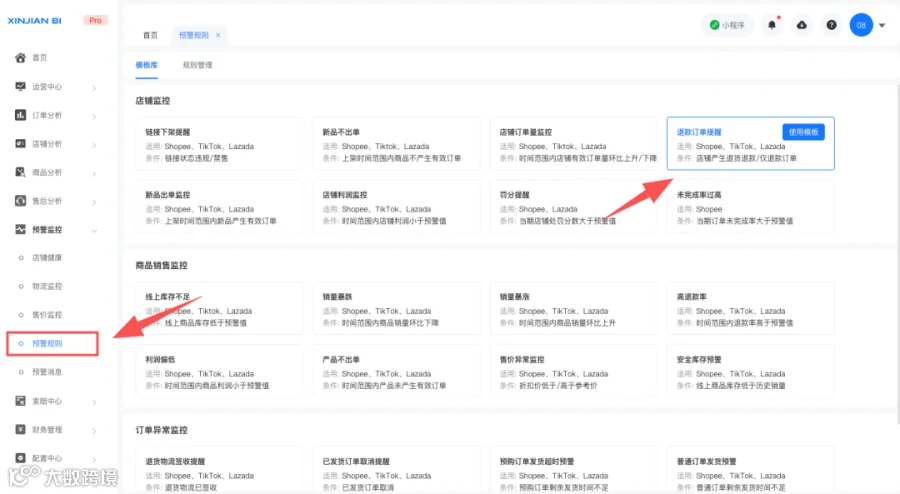Select the 链接下架提醒 template card
The image size is (900, 494).
[219, 144]
